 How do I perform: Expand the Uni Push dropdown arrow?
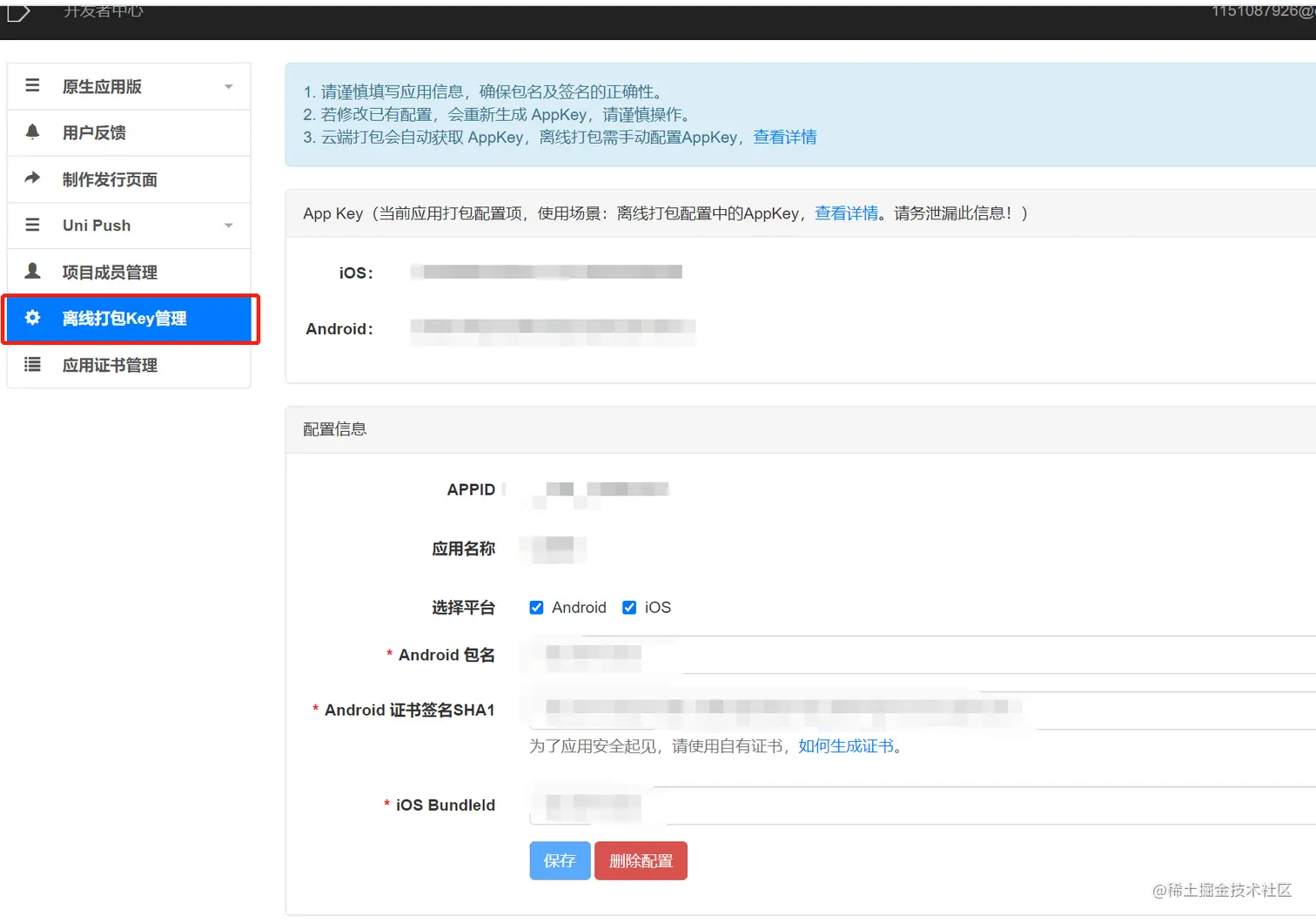[x=229, y=226]
